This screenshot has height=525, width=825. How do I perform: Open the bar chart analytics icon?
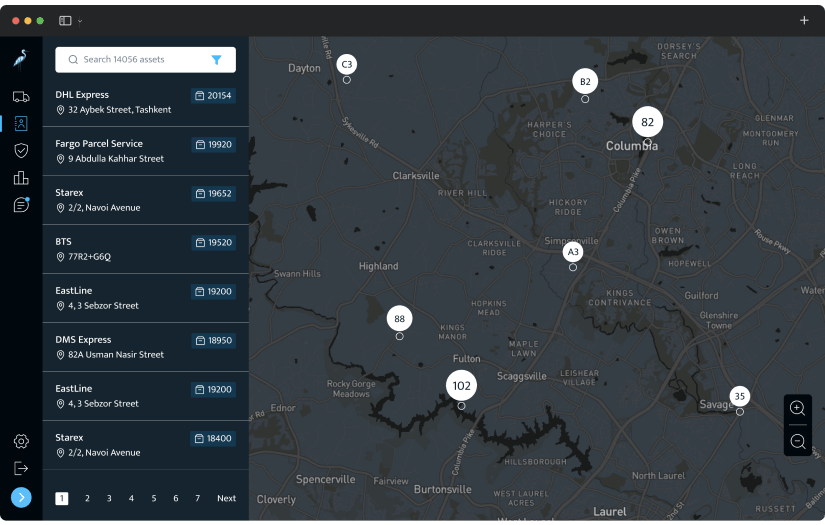pos(21,178)
